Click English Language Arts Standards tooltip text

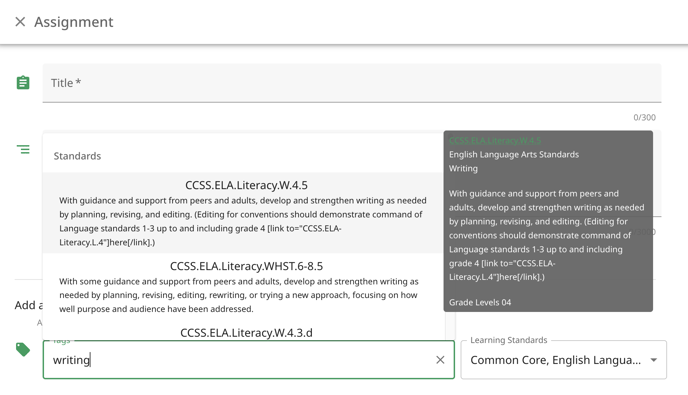point(513,154)
